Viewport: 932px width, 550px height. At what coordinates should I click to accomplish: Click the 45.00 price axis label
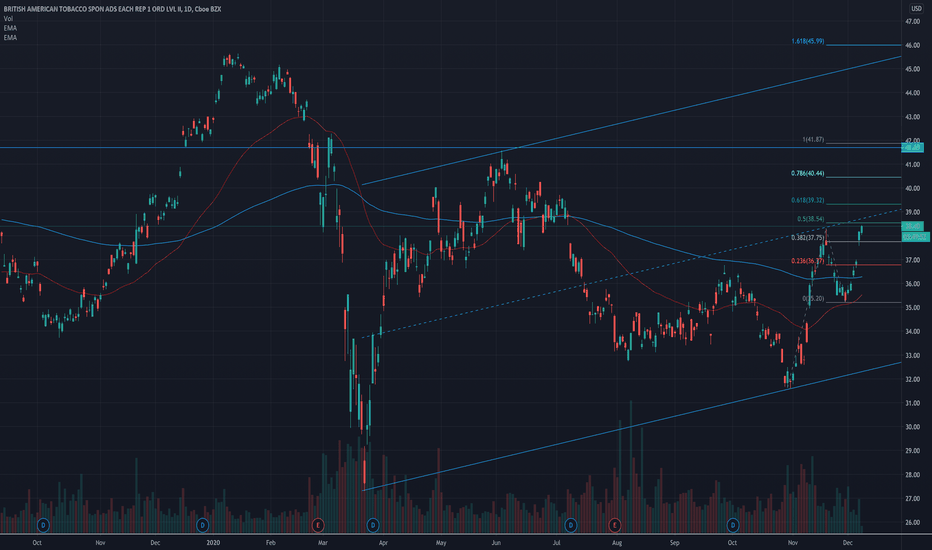click(912, 69)
